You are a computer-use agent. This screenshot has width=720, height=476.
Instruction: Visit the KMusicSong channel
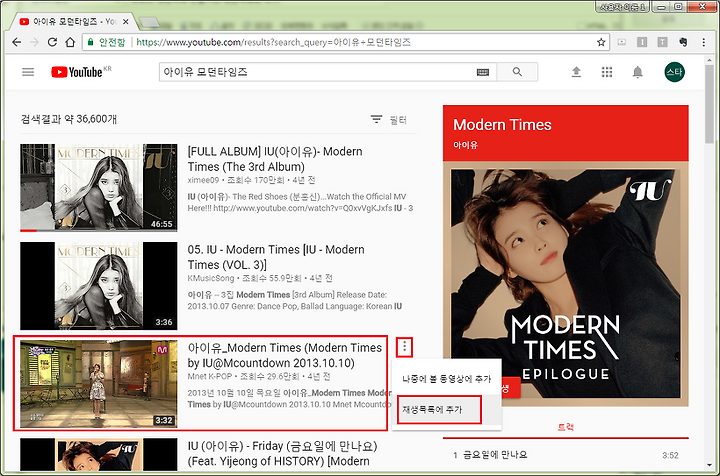click(x=210, y=278)
